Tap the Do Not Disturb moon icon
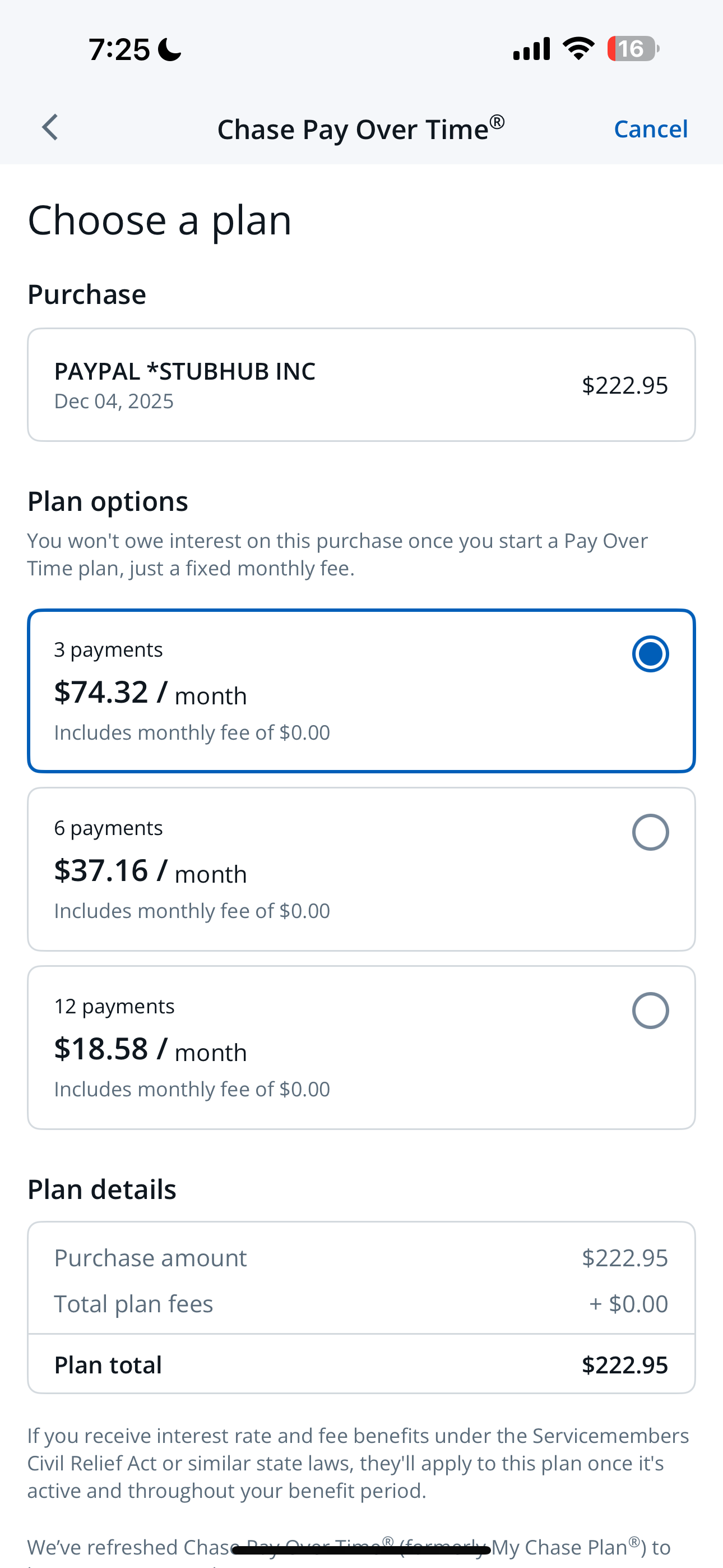723x1568 pixels. [x=169, y=50]
